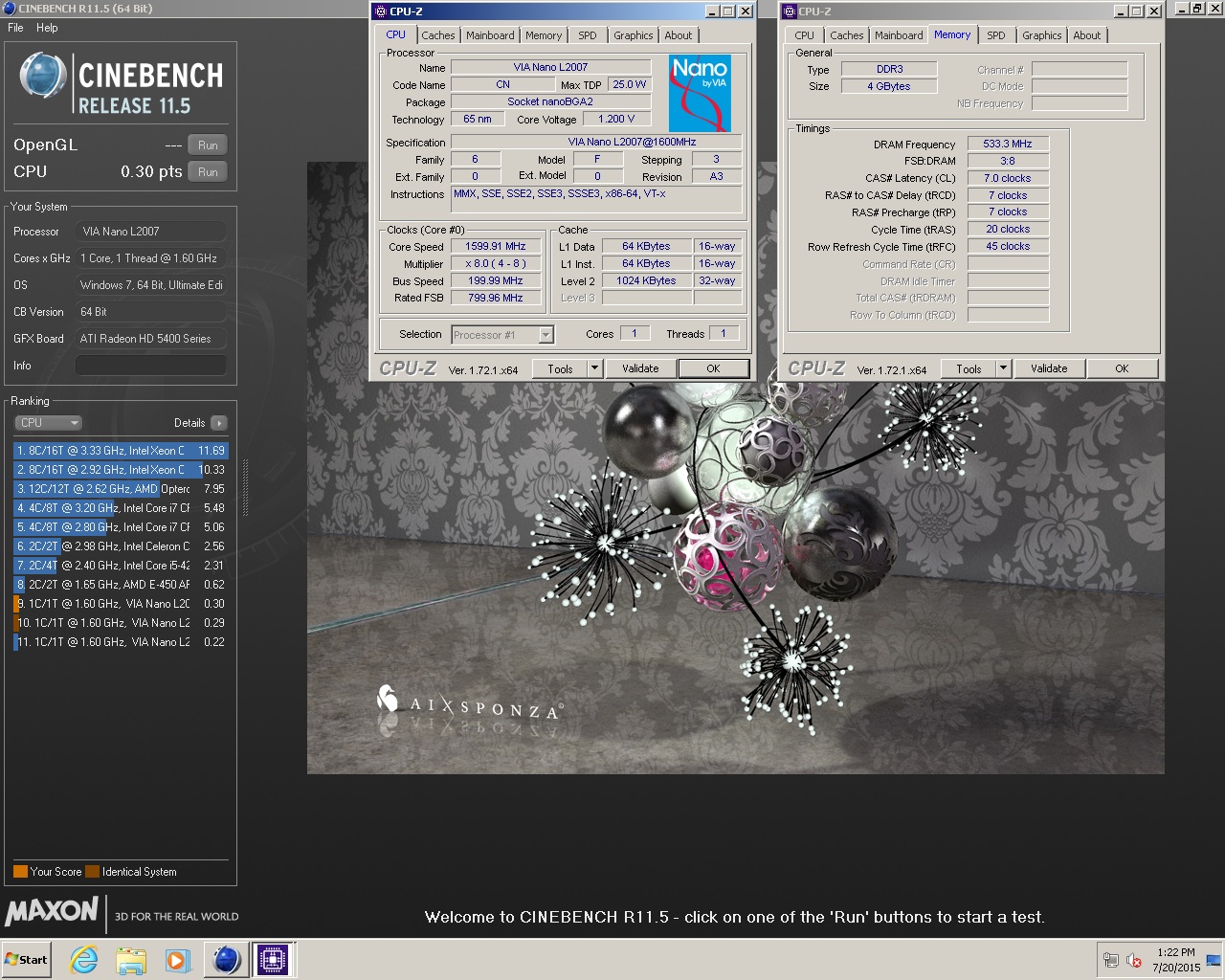The width and height of the screenshot is (1225, 980).
Task: Switch to About tab in right CPU-Z
Action: [x=1087, y=35]
